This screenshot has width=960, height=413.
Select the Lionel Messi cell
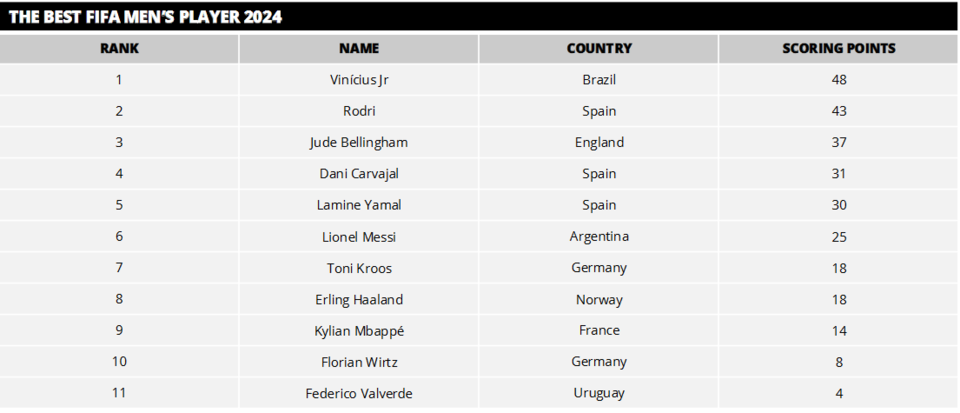[x=359, y=237]
